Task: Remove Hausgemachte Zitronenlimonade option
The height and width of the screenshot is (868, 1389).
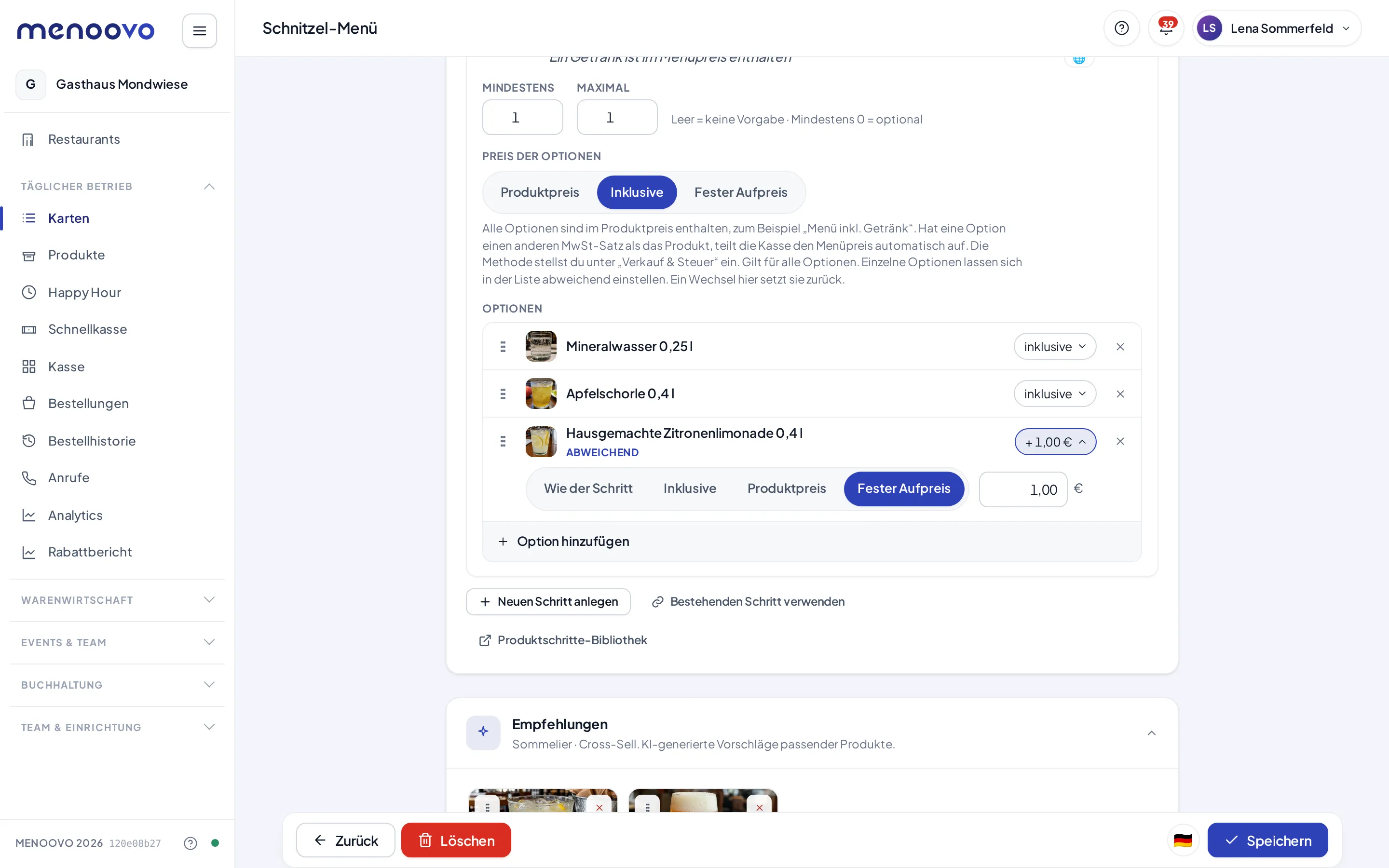Action: tap(1120, 441)
